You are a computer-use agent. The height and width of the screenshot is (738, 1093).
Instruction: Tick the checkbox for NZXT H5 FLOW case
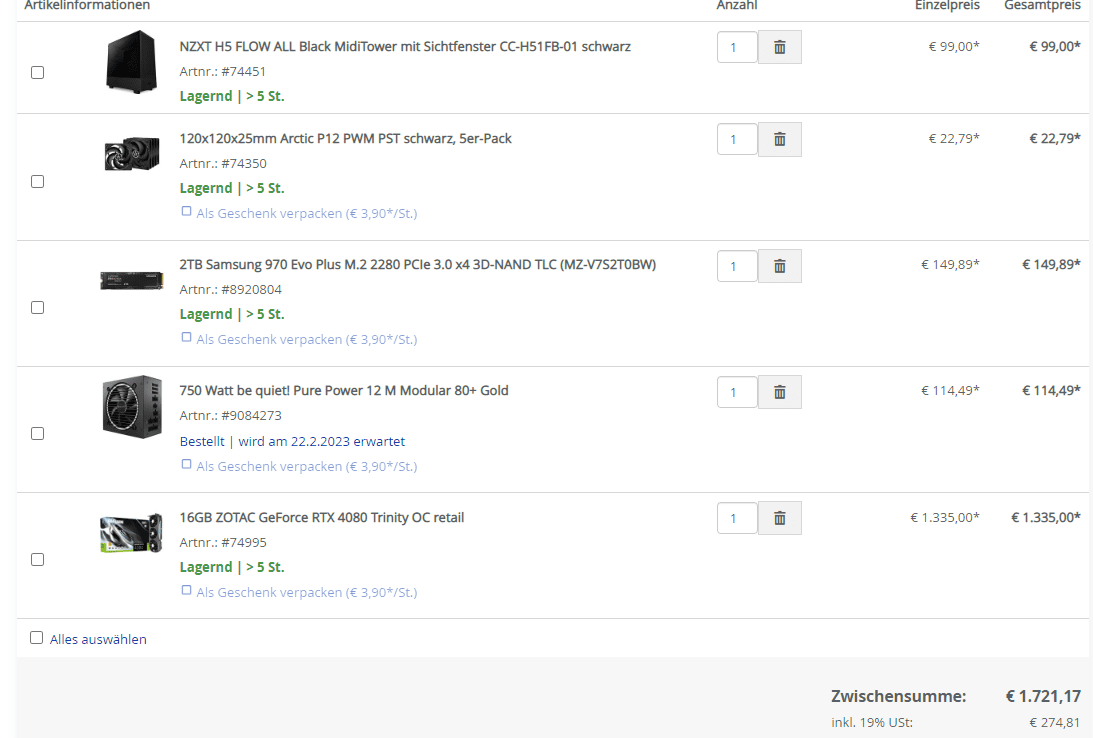[38, 72]
